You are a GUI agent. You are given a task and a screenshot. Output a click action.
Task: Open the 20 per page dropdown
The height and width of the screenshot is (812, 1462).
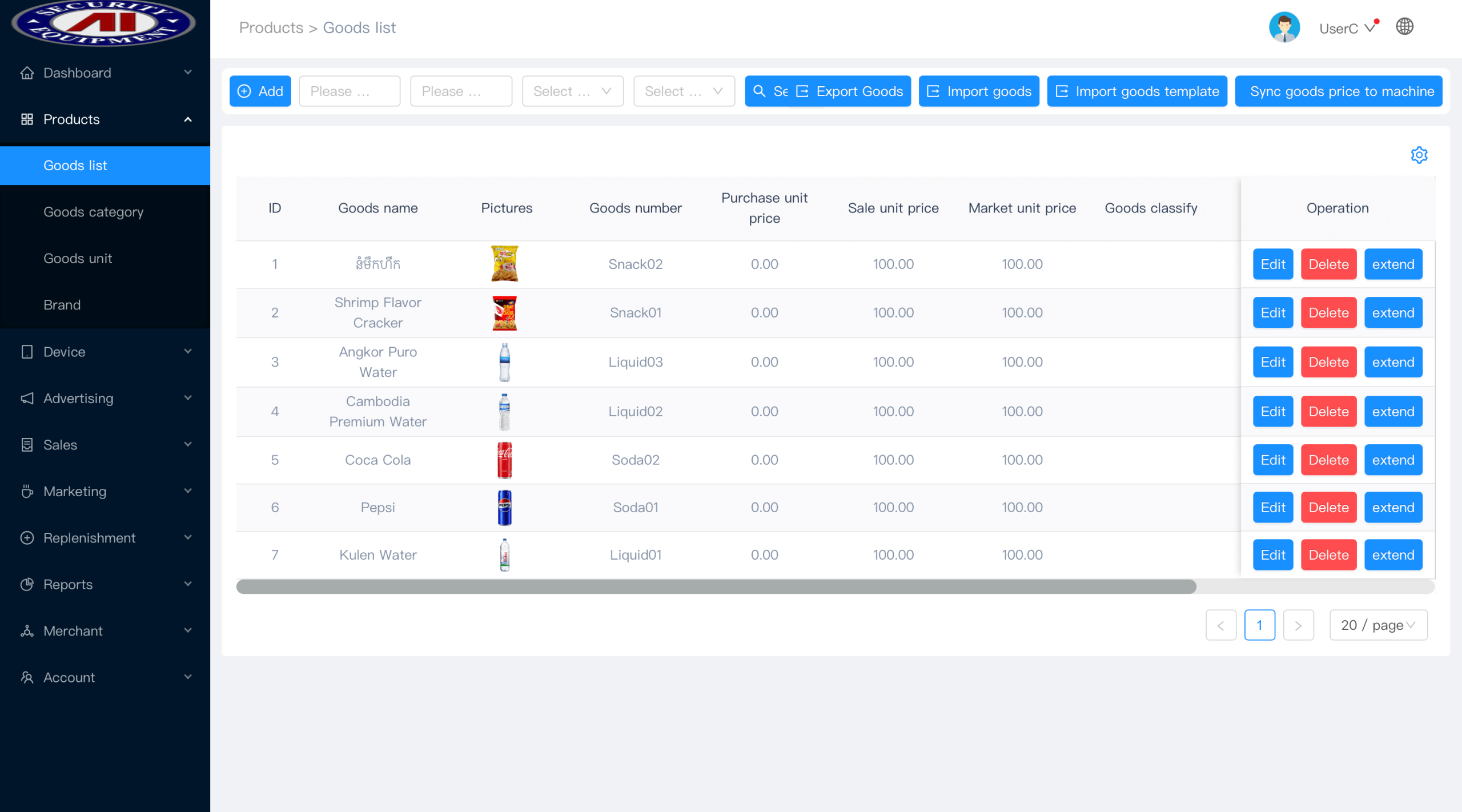[x=1377, y=625]
